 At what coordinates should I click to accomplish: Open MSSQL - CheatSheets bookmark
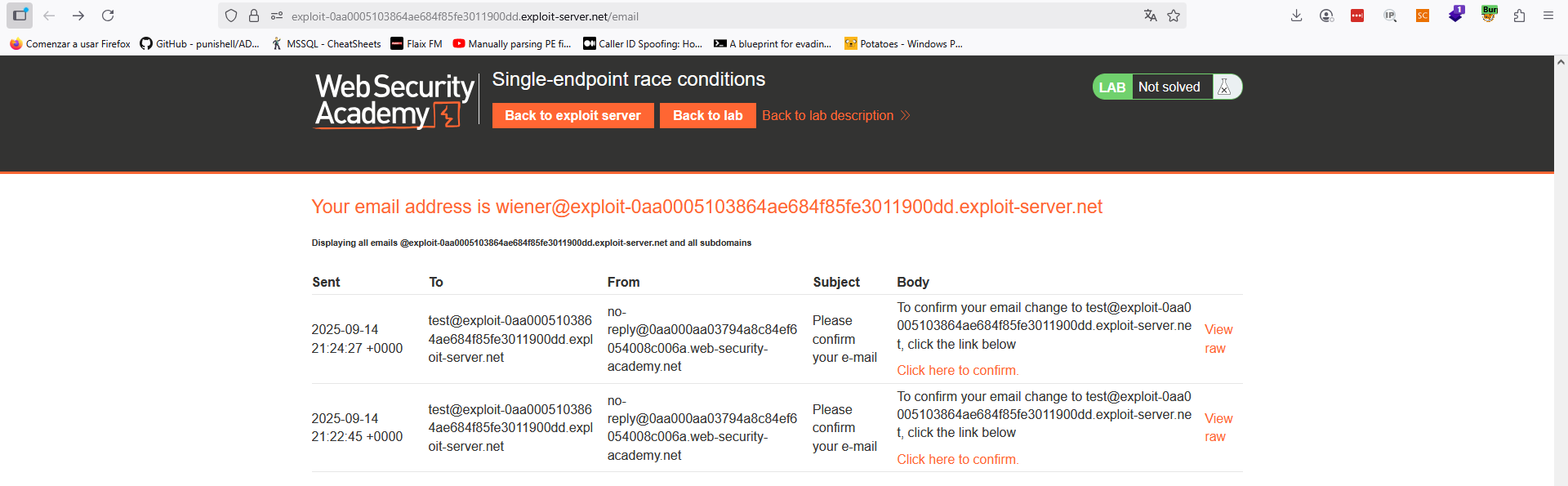[x=326, y=44]
